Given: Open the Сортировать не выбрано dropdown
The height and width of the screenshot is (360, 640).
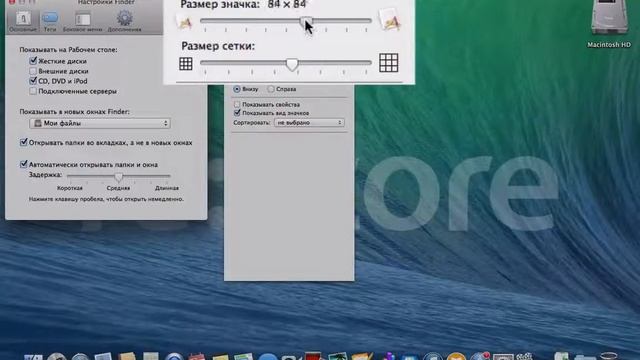Looking at the screenshot, I should coord(309,122).
